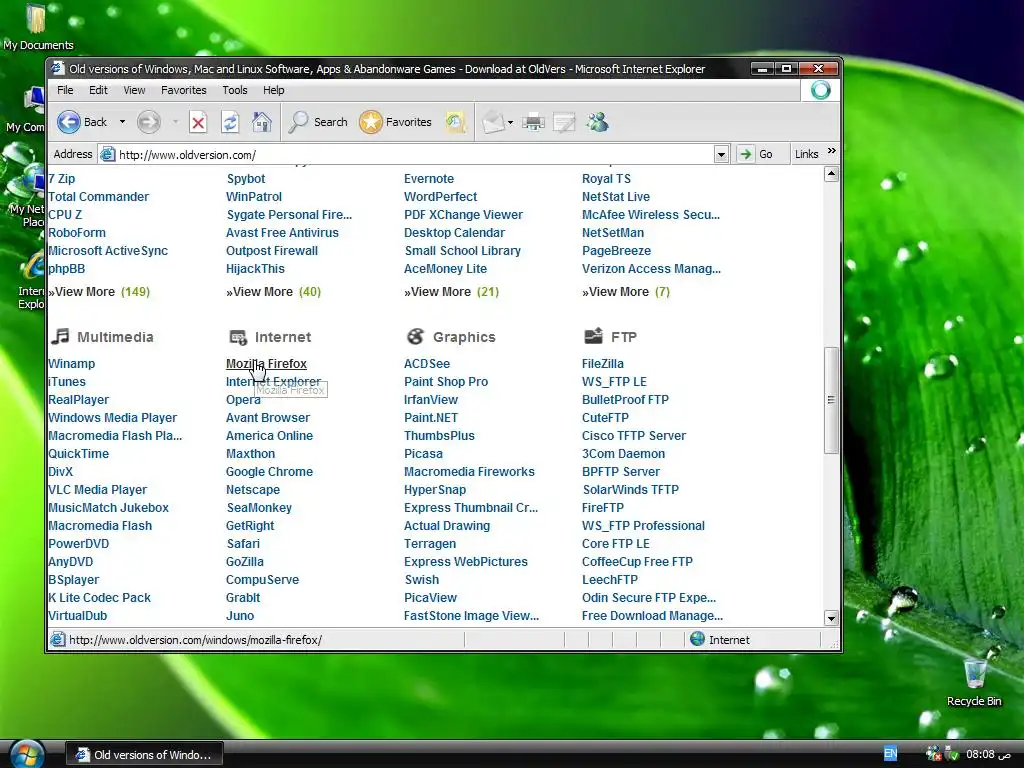Refresh the page with the Refresh icon

click(x=230, y=122)
